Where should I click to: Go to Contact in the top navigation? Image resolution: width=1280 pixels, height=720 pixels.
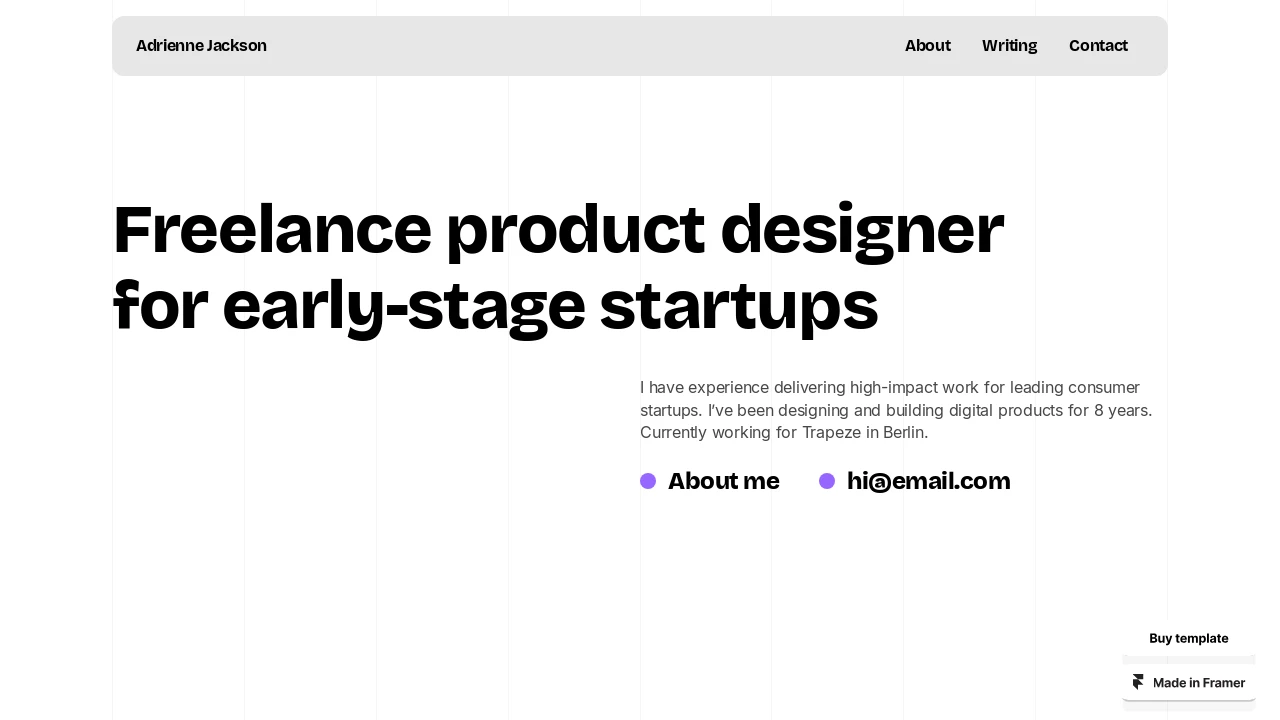click(x=1098, y=46)
